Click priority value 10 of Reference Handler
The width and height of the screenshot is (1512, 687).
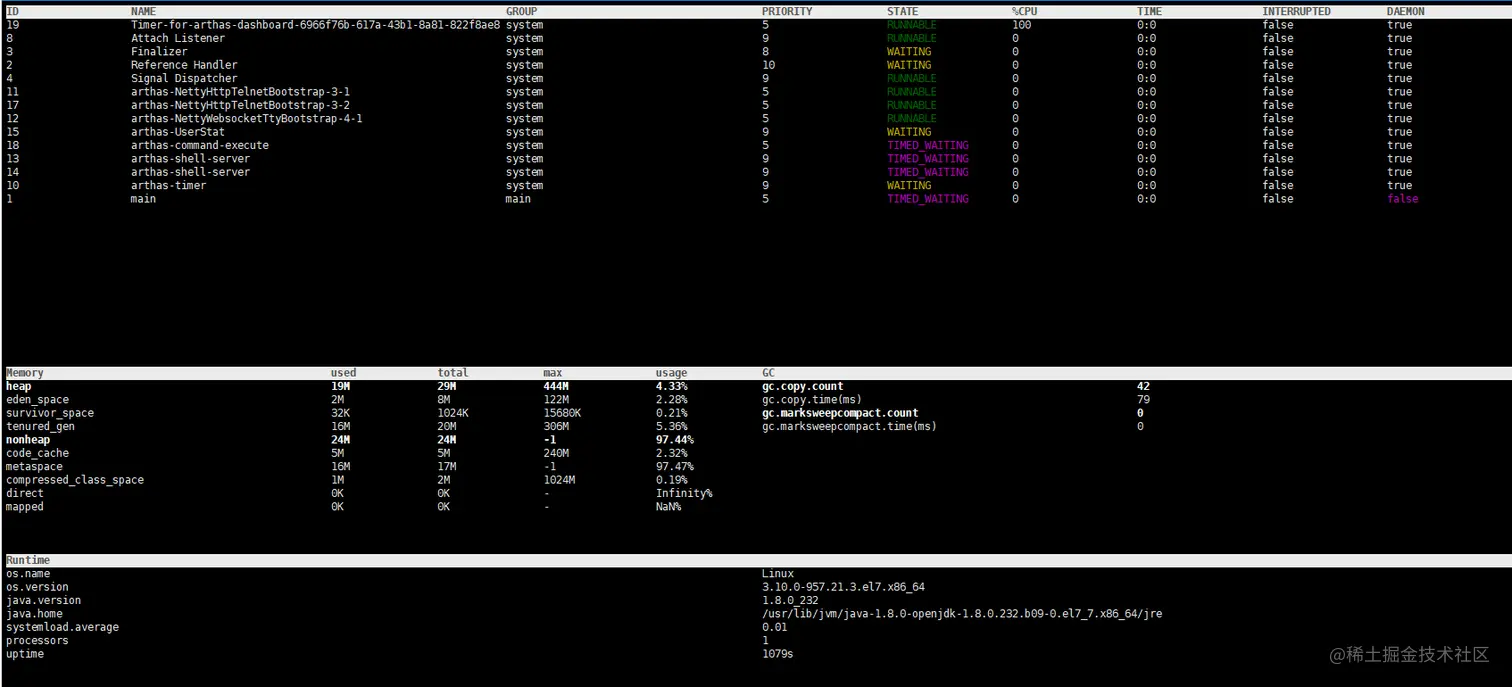(768, 65)
